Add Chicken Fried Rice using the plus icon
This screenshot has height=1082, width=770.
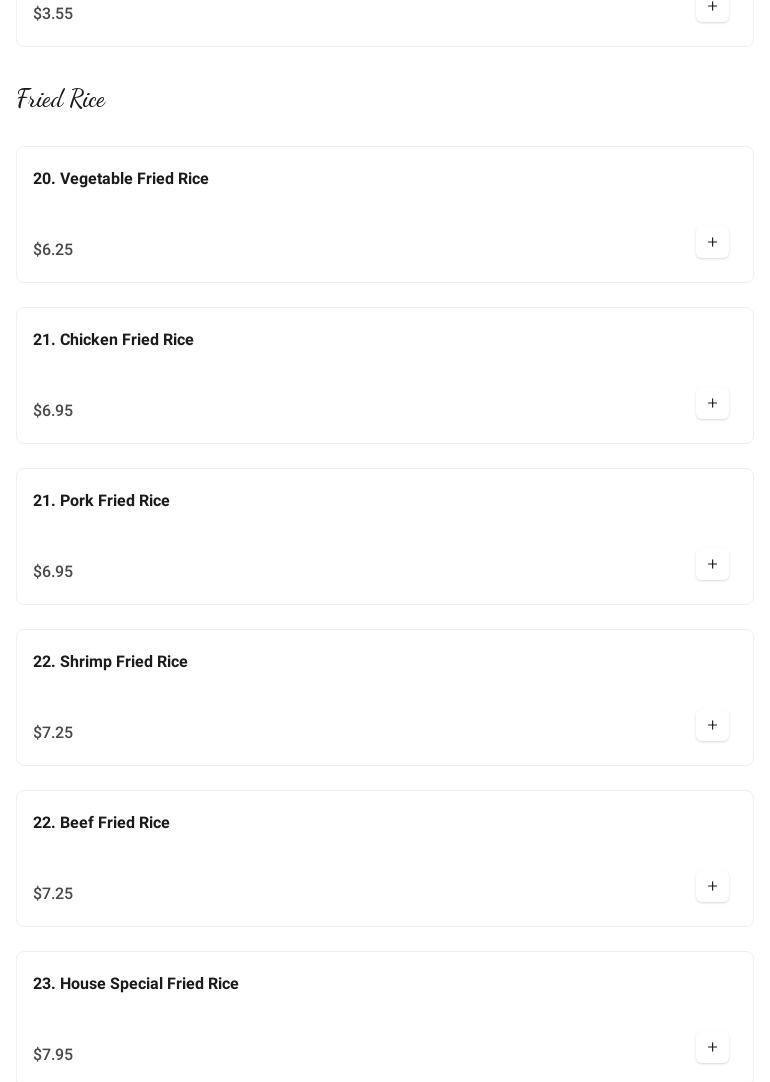click(712, 403)
